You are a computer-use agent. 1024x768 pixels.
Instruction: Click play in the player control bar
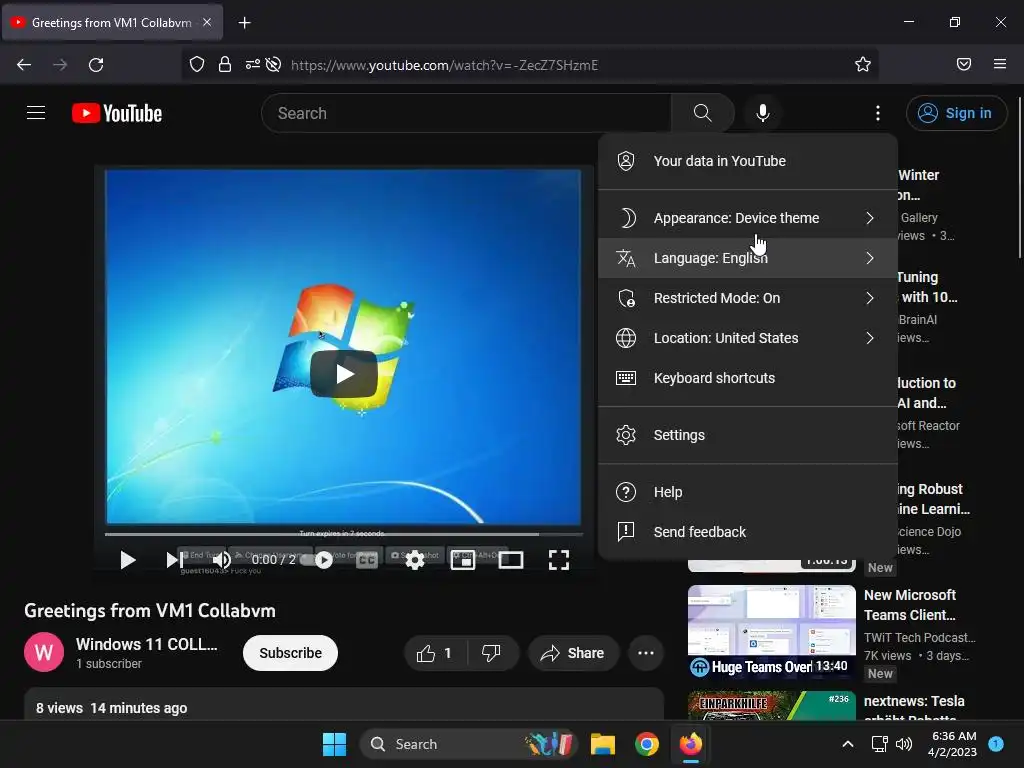127,560
